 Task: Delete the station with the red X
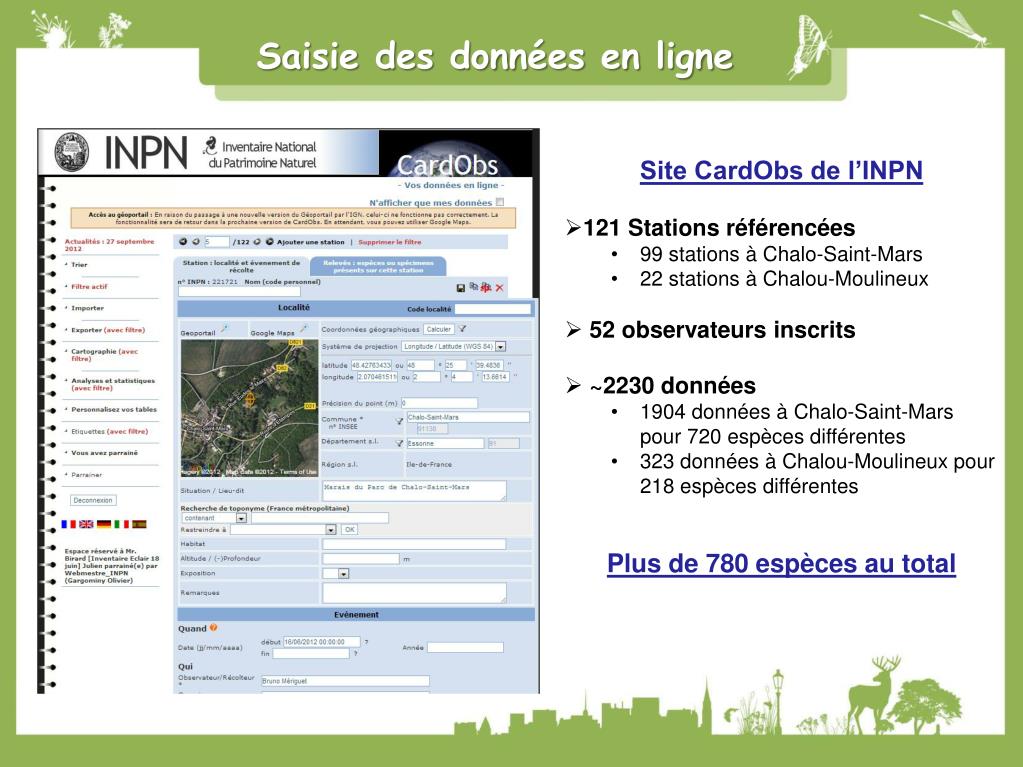(500, 288)
